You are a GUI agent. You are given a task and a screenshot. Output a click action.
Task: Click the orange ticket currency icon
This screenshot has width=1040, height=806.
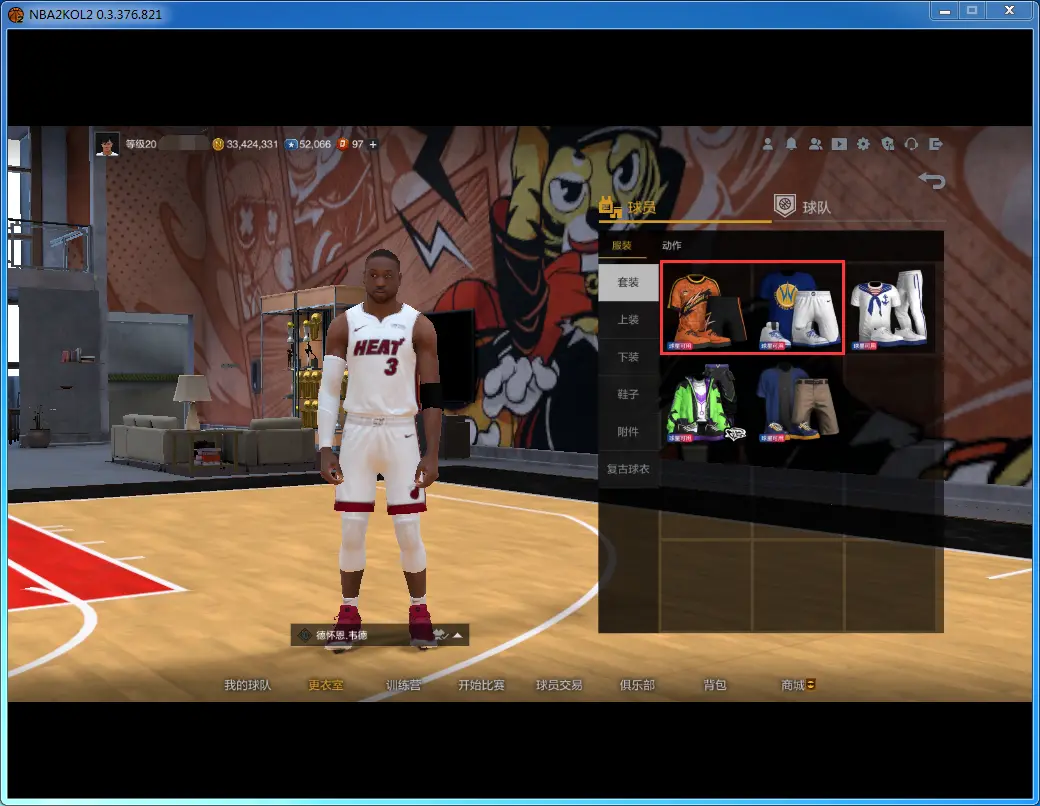[x=343, y=144]
